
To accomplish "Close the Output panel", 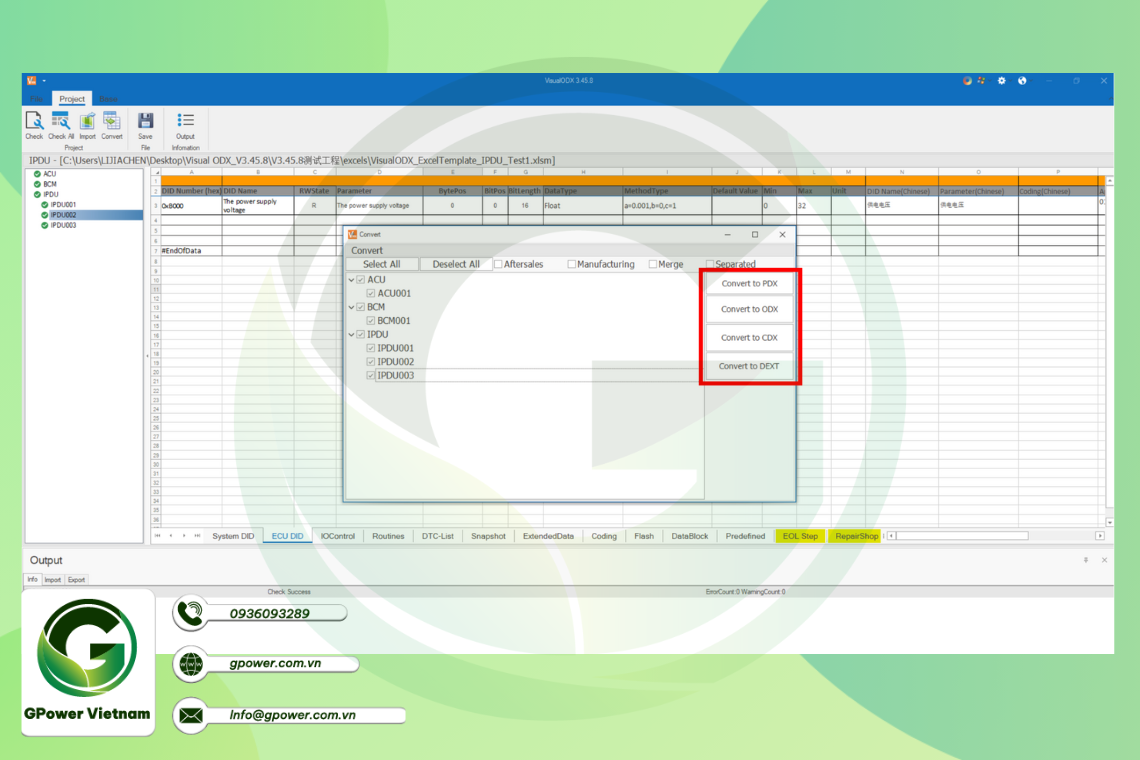I will [x=1104, y=560].
